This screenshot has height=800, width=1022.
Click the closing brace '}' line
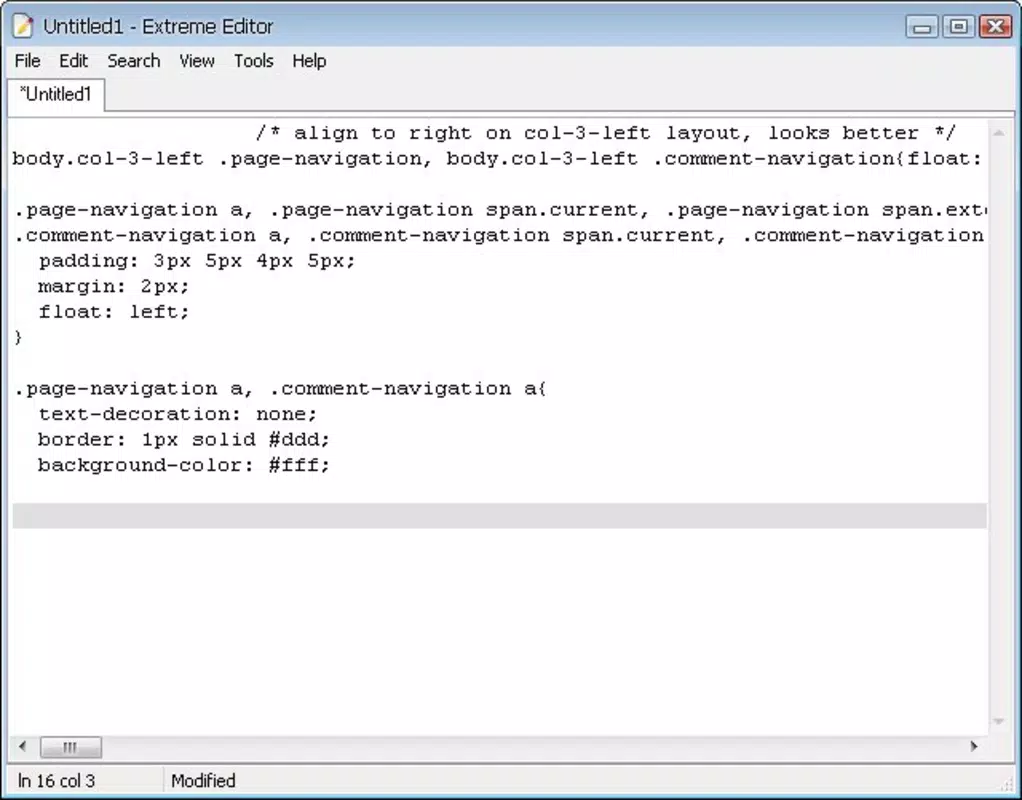pyautogui.click(x=18, y=337)
